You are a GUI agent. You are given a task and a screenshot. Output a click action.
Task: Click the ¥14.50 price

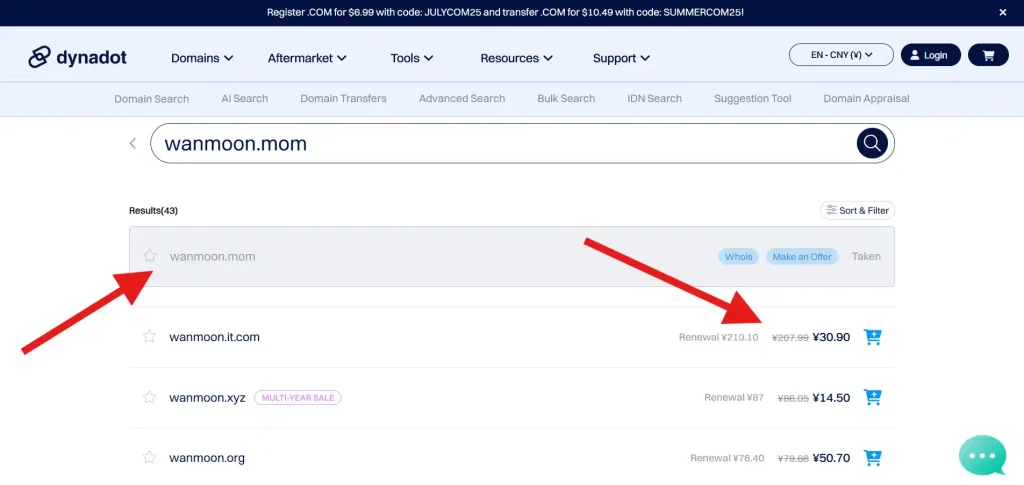tap(831, 398)
